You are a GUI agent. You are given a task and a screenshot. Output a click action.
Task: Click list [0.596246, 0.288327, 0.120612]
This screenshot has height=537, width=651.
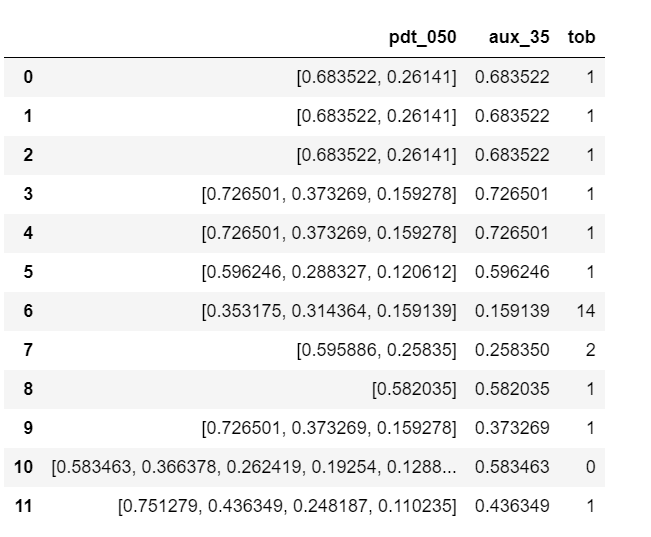point(329,273)
